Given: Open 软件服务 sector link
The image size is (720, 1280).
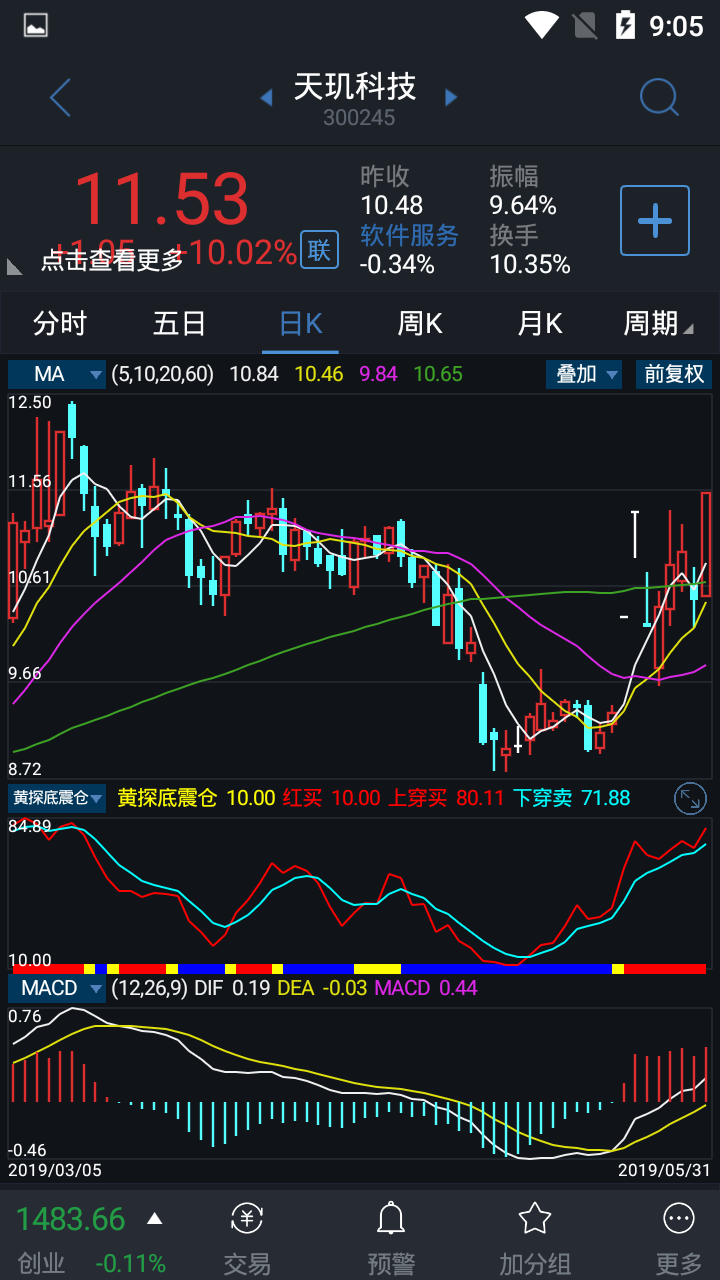Looking at the screenshot, I should [x=409, y=235].
